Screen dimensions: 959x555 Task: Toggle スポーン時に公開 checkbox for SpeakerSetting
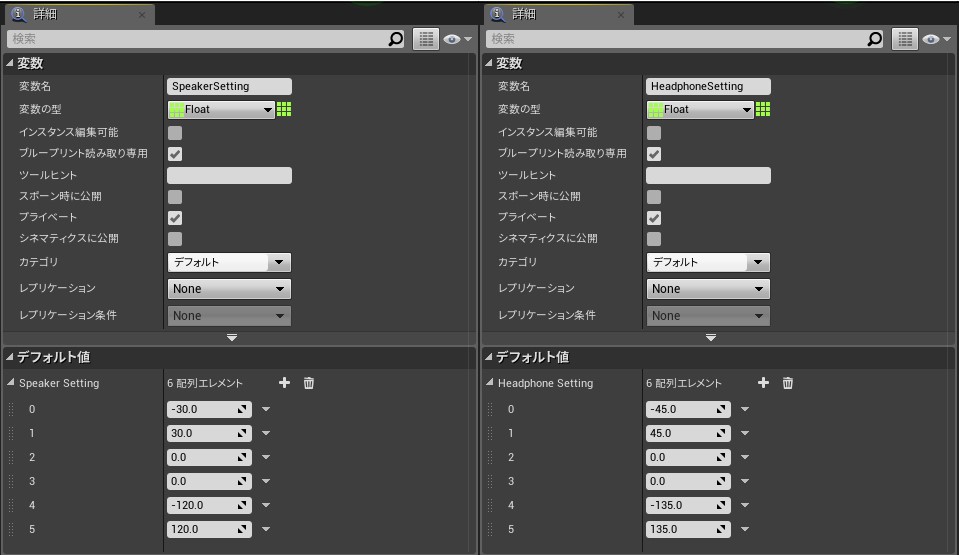click(175, 196)
